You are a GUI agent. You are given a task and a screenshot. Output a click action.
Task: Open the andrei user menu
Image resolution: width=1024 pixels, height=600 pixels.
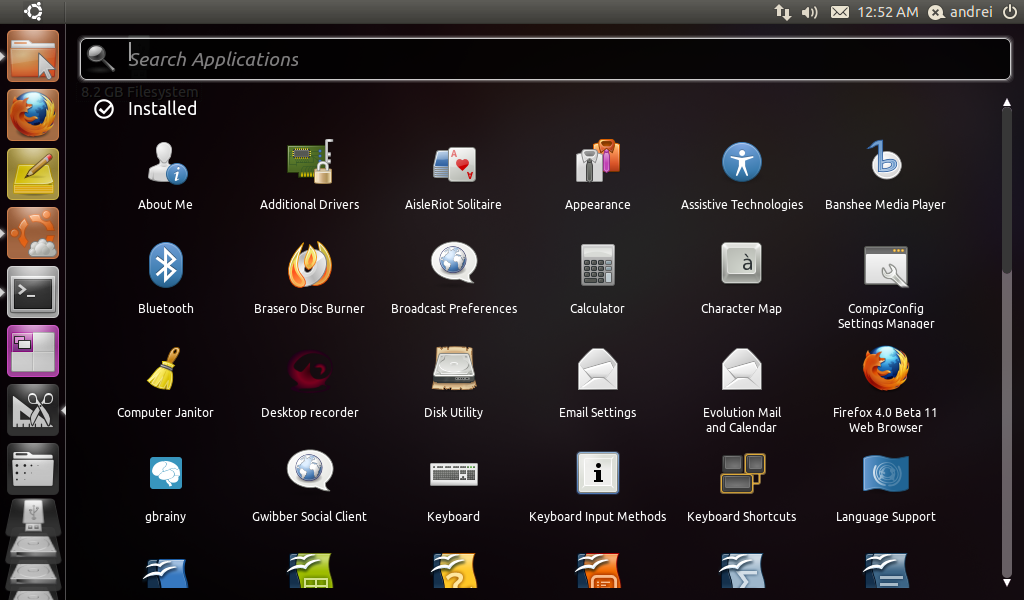pos(961,12)
